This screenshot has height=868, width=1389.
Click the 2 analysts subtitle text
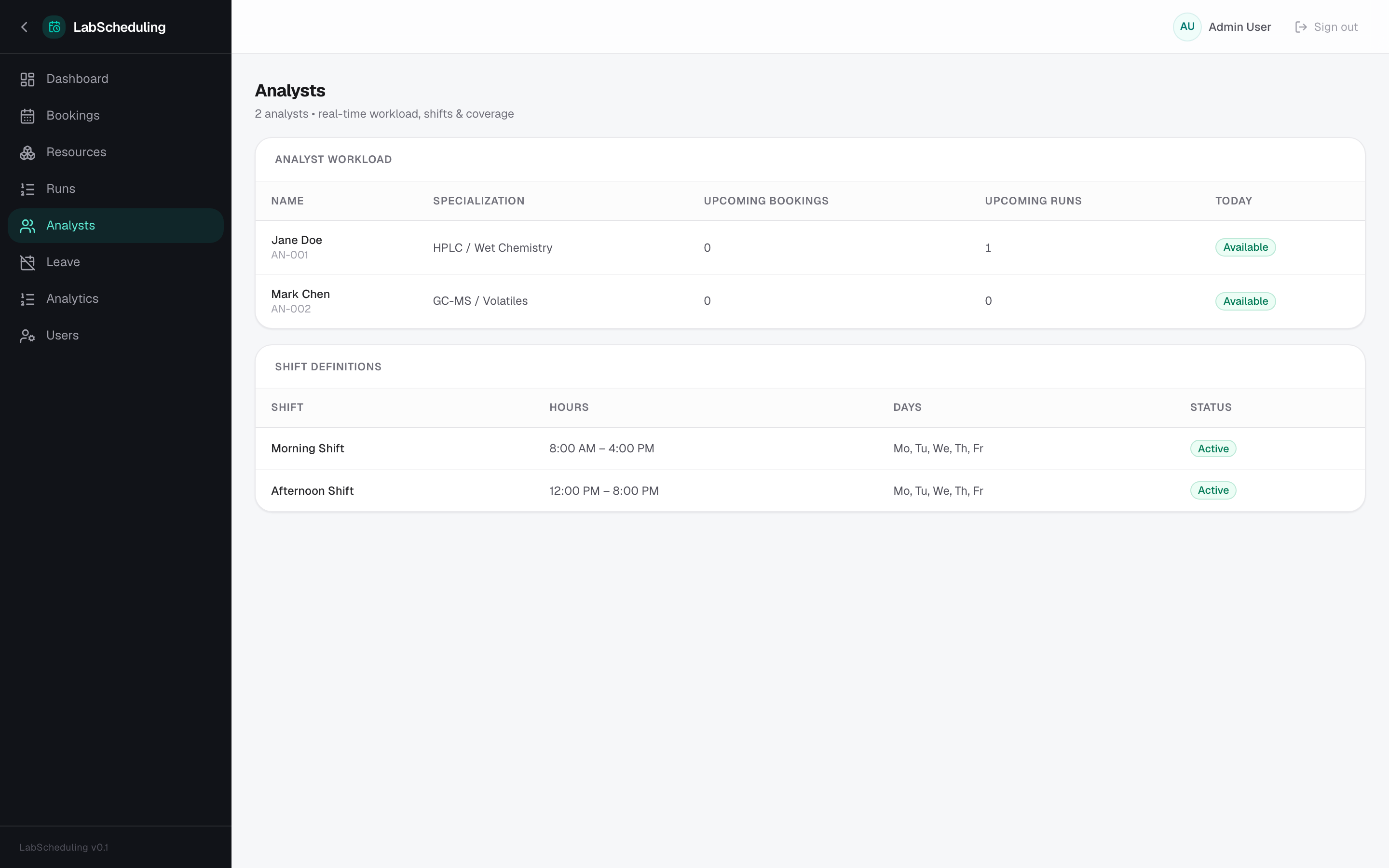point(384,114)
